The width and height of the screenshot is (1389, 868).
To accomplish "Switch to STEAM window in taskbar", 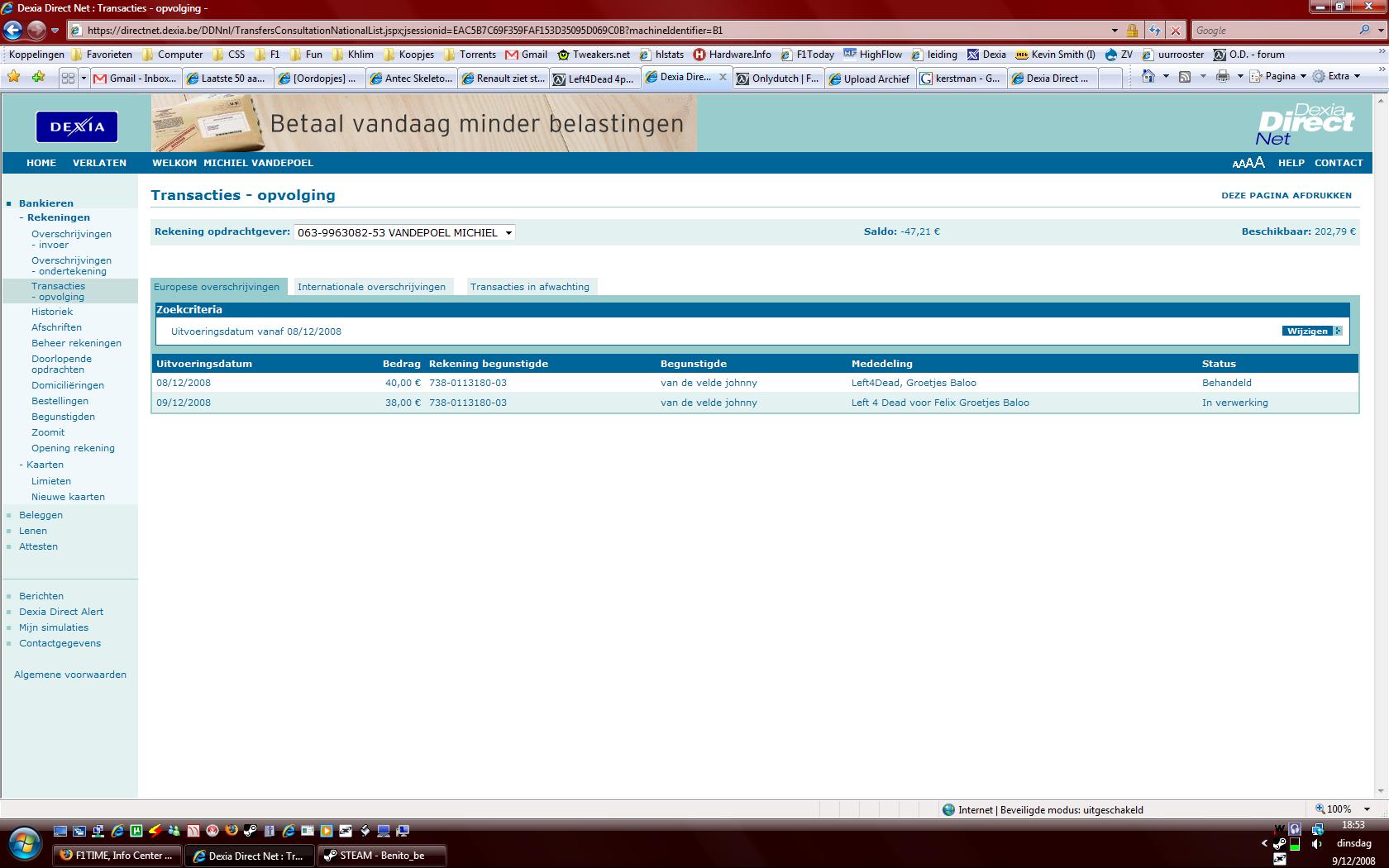I will point(381,856).
